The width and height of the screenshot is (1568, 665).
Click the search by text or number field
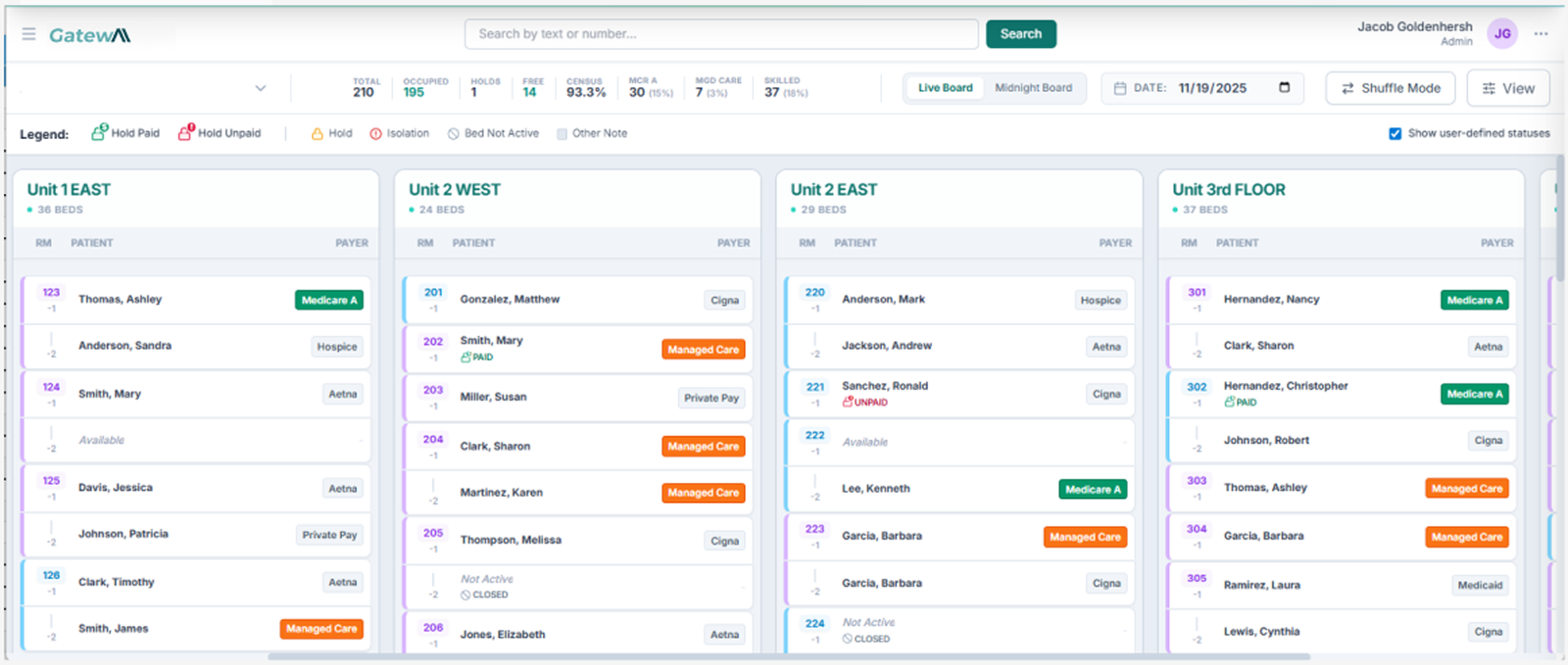pos(720,34)
